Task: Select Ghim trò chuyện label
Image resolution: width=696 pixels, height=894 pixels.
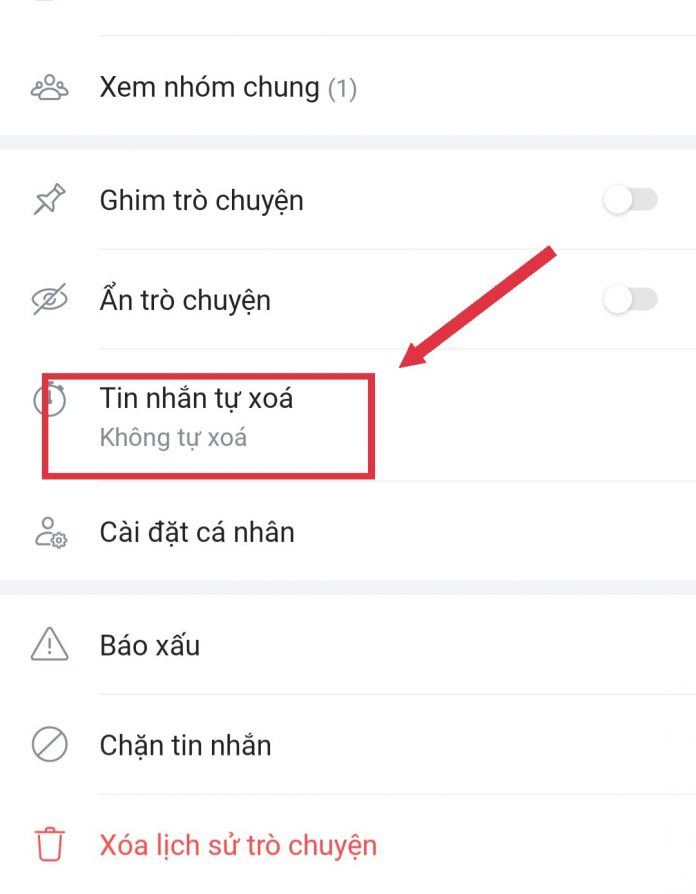Action: 201,201
